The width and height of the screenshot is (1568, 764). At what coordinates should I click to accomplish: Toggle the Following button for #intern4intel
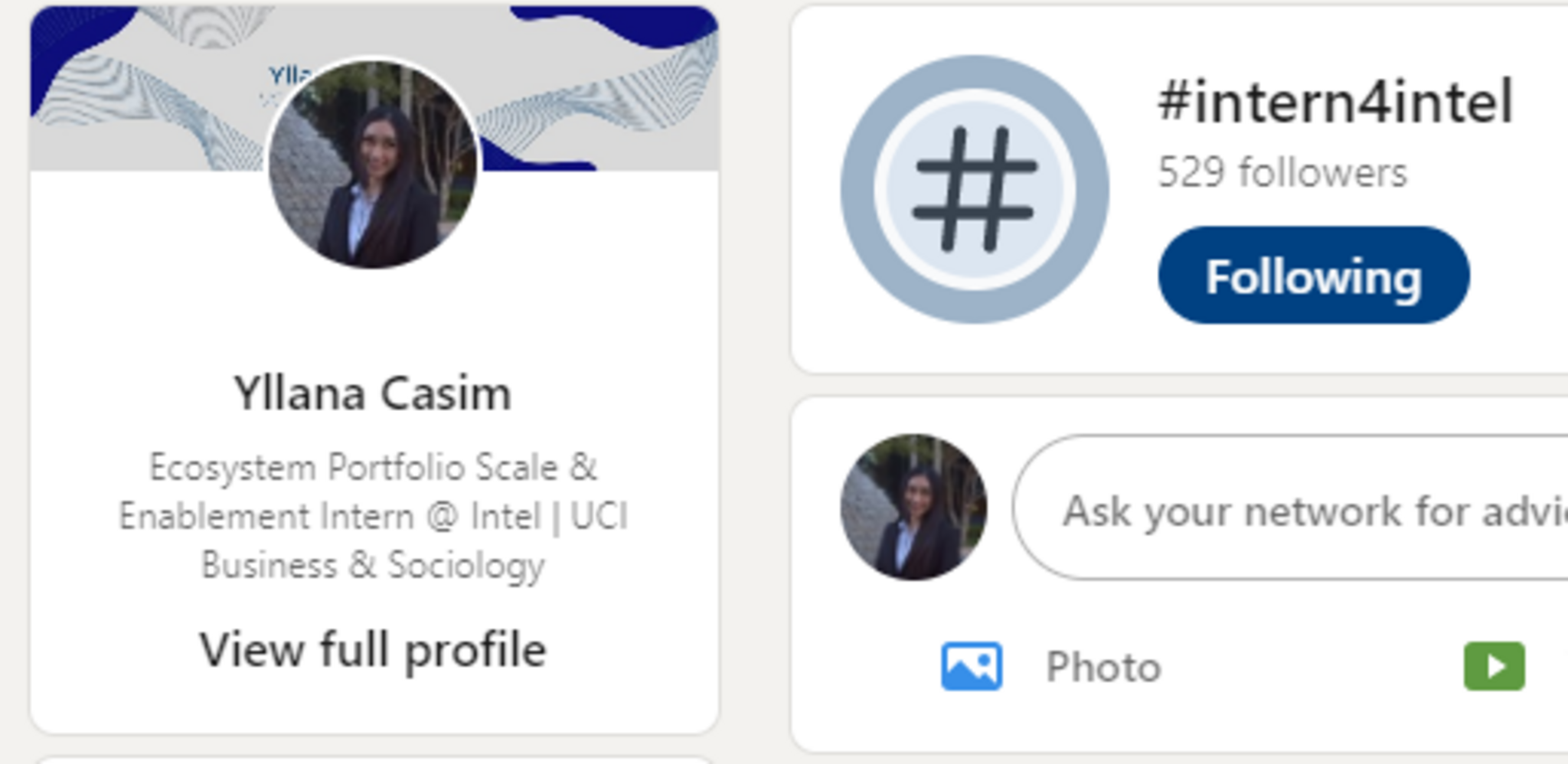[x=1313, y=276]
